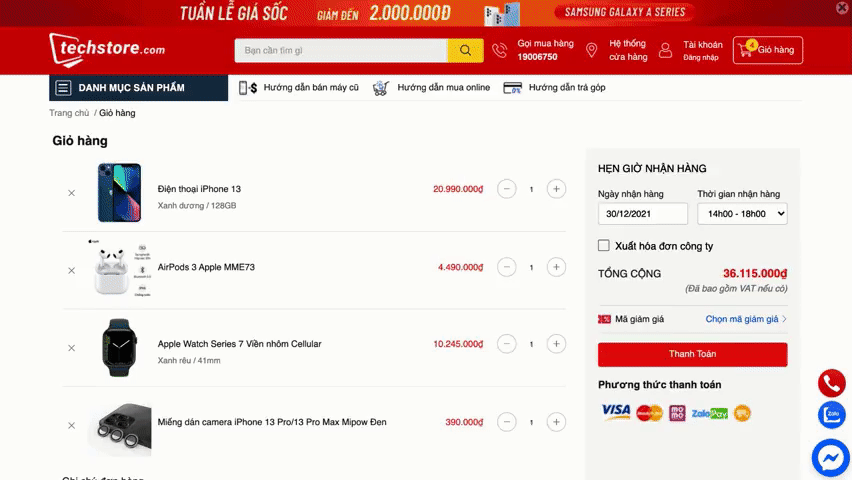Focus the product search input field

point(341,50)
